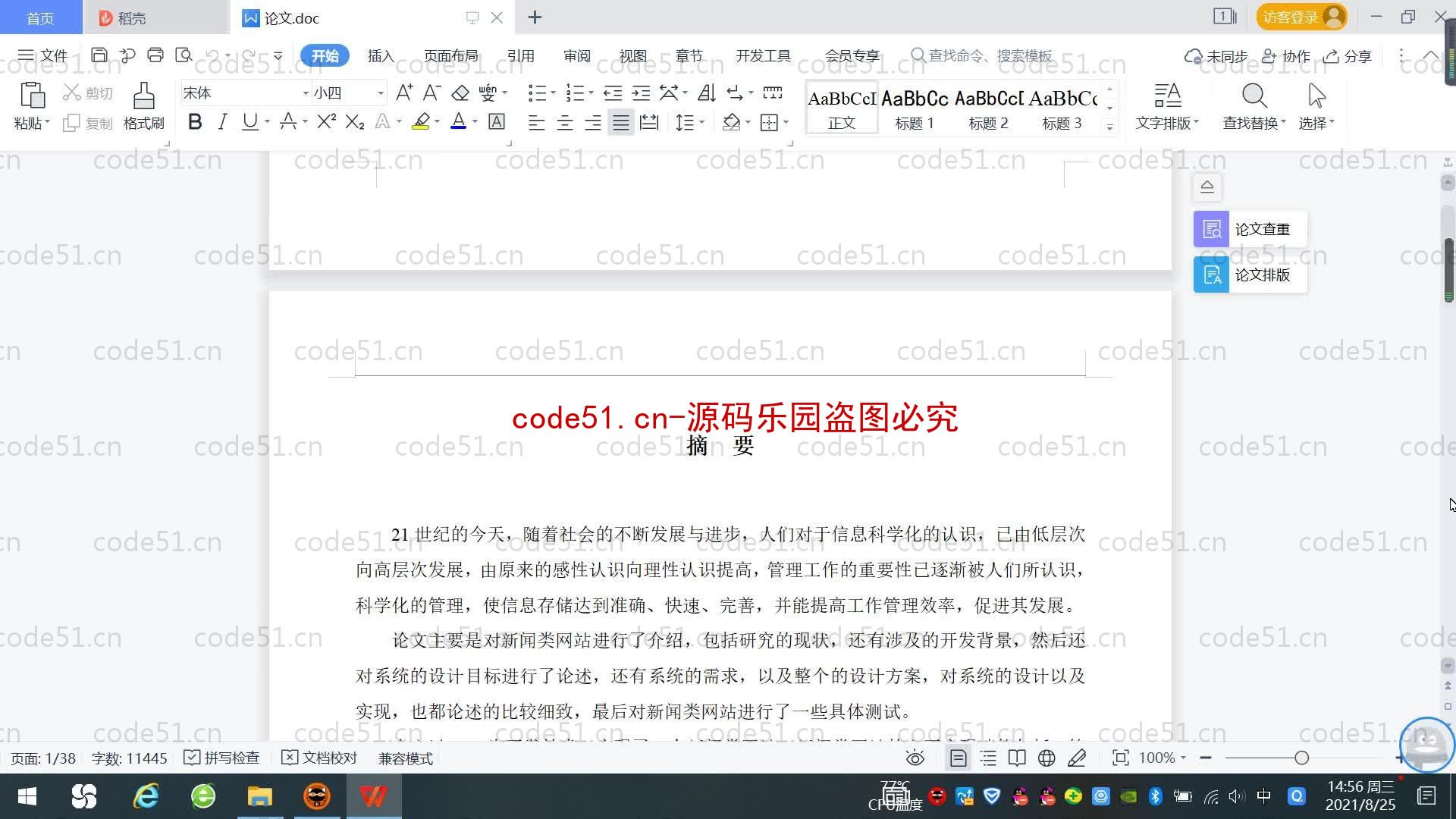Add a new document tab with plus
Image resolution: width=1456 pixels, height=819 pixels.
(x=535, y=17)
